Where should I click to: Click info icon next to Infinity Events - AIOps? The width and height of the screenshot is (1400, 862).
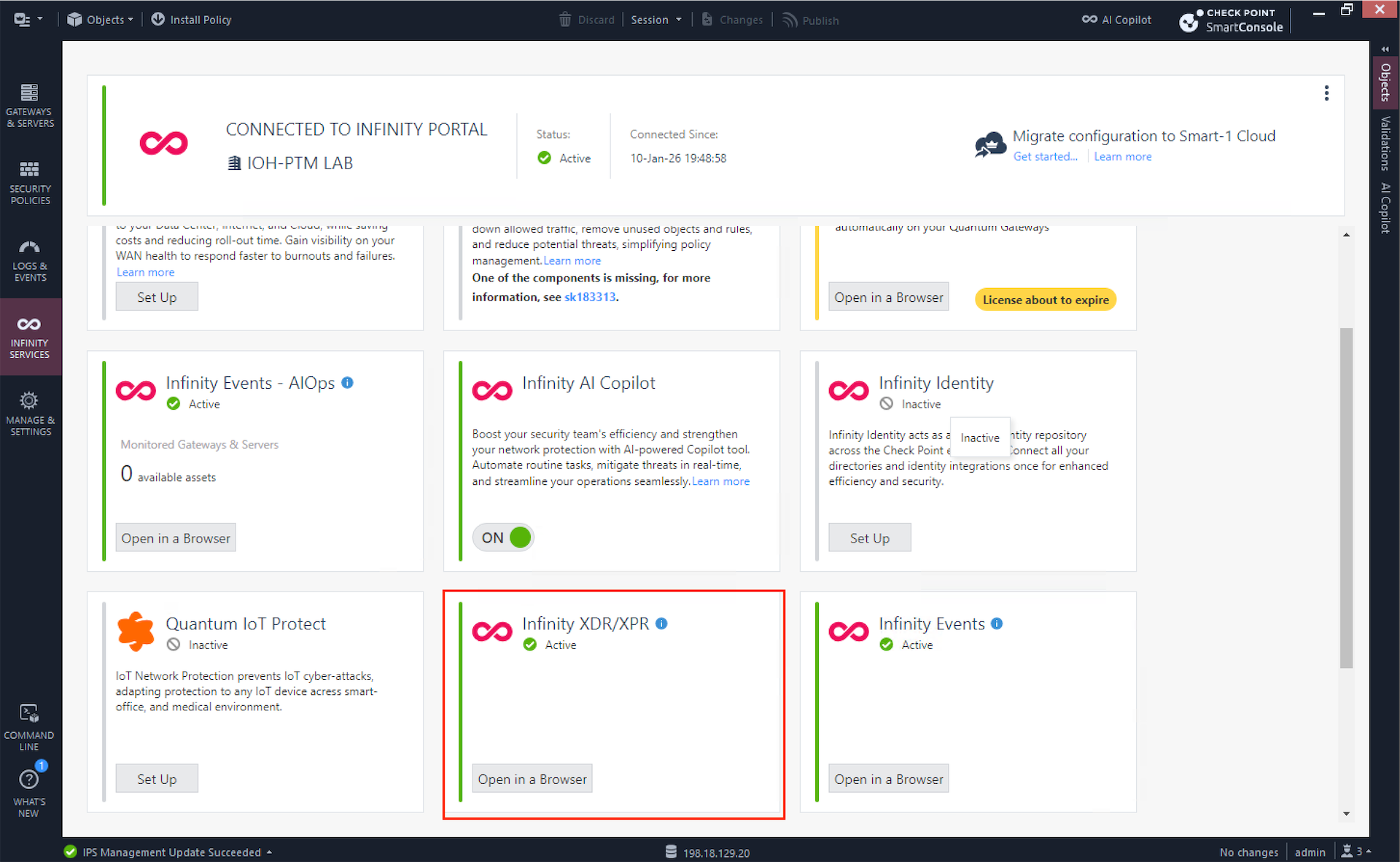pos(348,383)
